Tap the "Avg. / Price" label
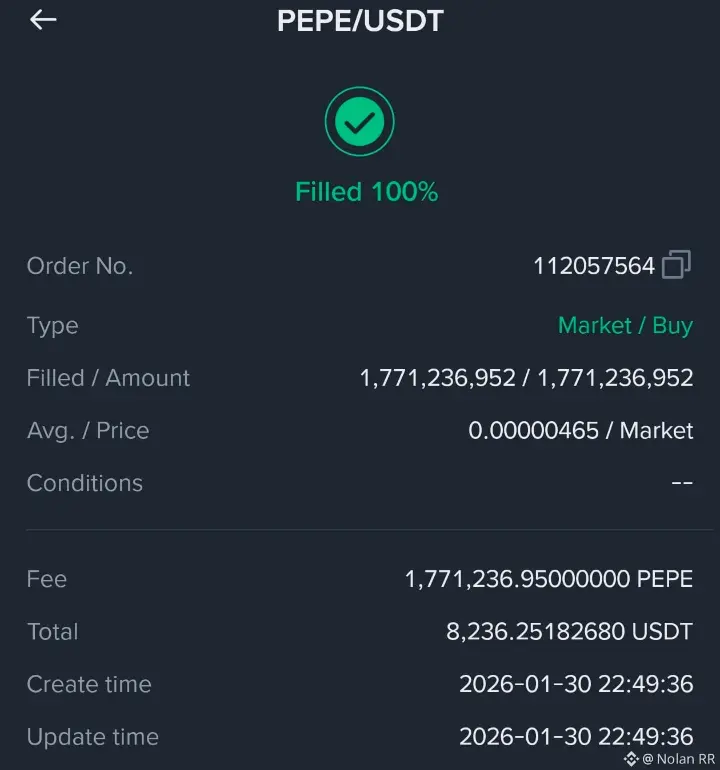The height and width of the screenshot is (770, 720). 88,431
